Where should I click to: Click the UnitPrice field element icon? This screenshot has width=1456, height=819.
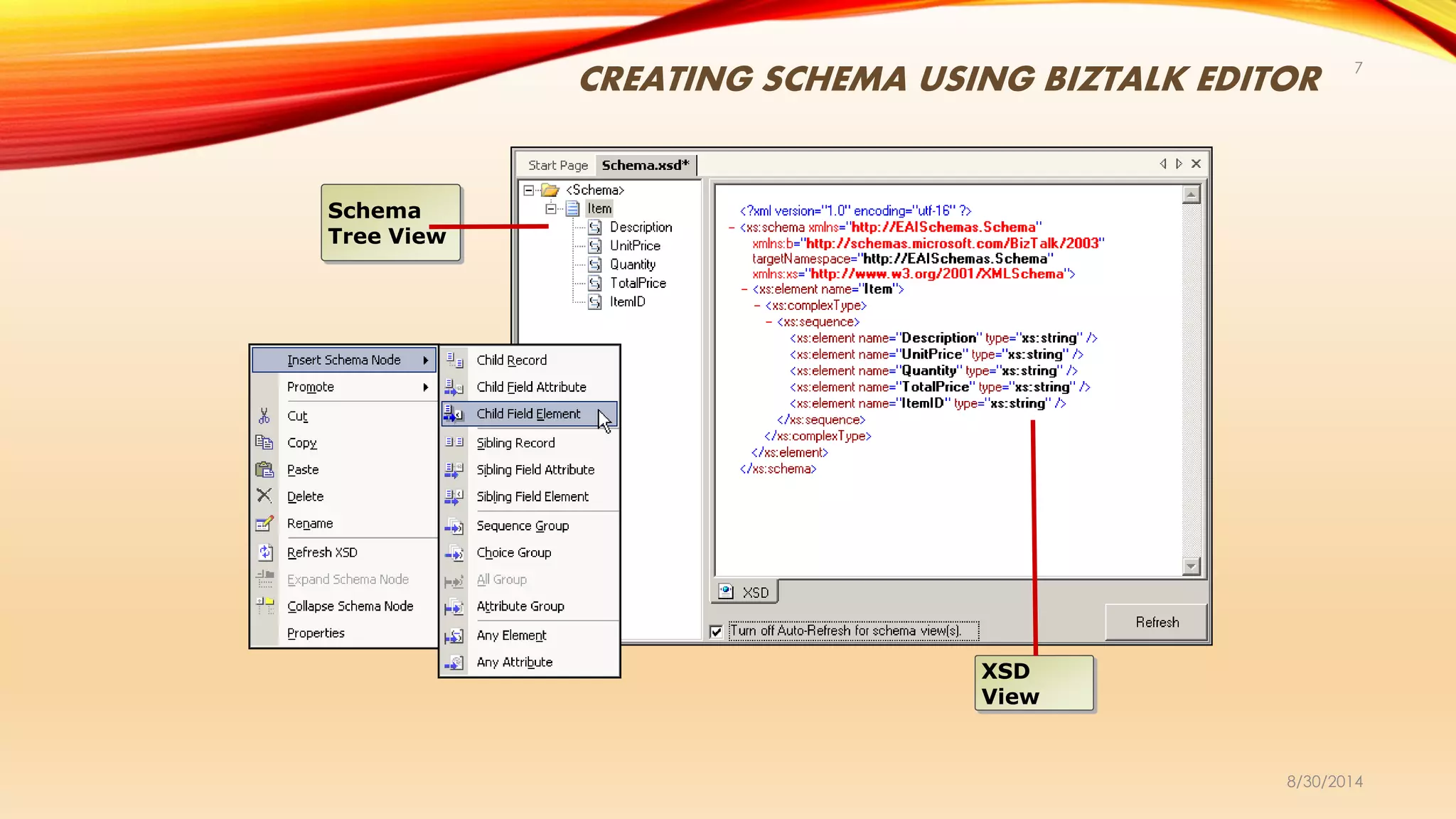click(x=595, y=246)
